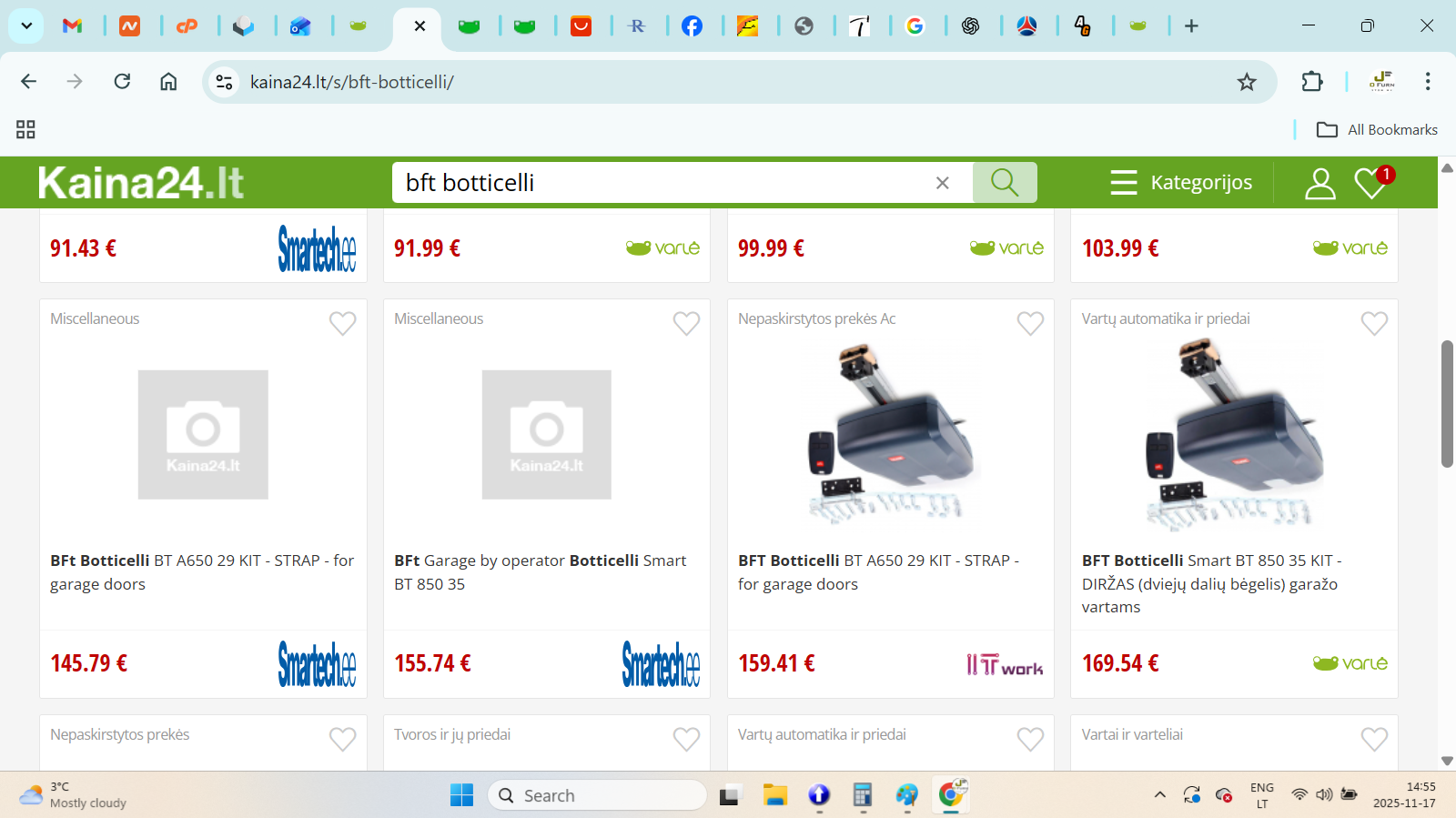Switch to the Facebook tab

pos(692,26)
